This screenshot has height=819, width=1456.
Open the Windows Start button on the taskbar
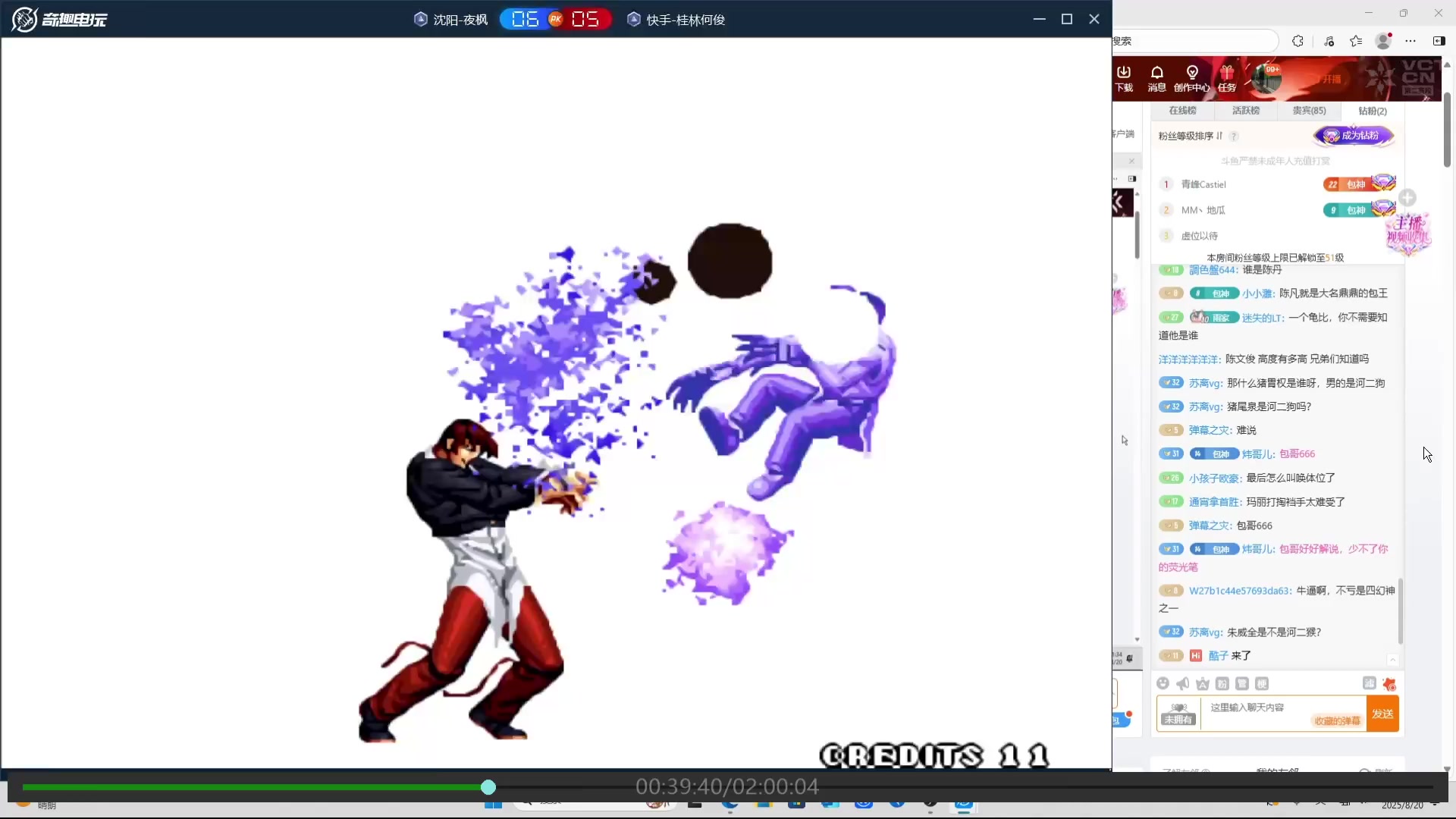493,805
